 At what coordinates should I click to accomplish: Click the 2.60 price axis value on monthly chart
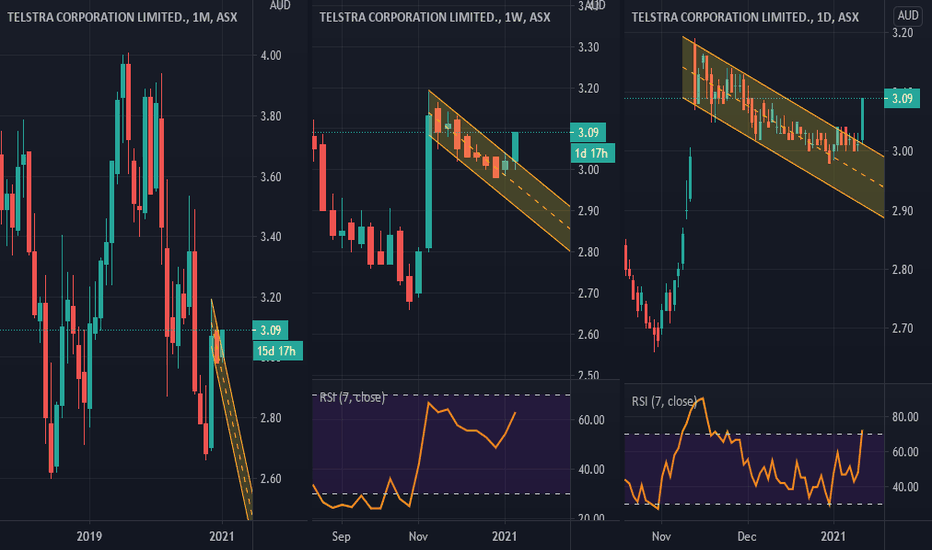(271, 479)
